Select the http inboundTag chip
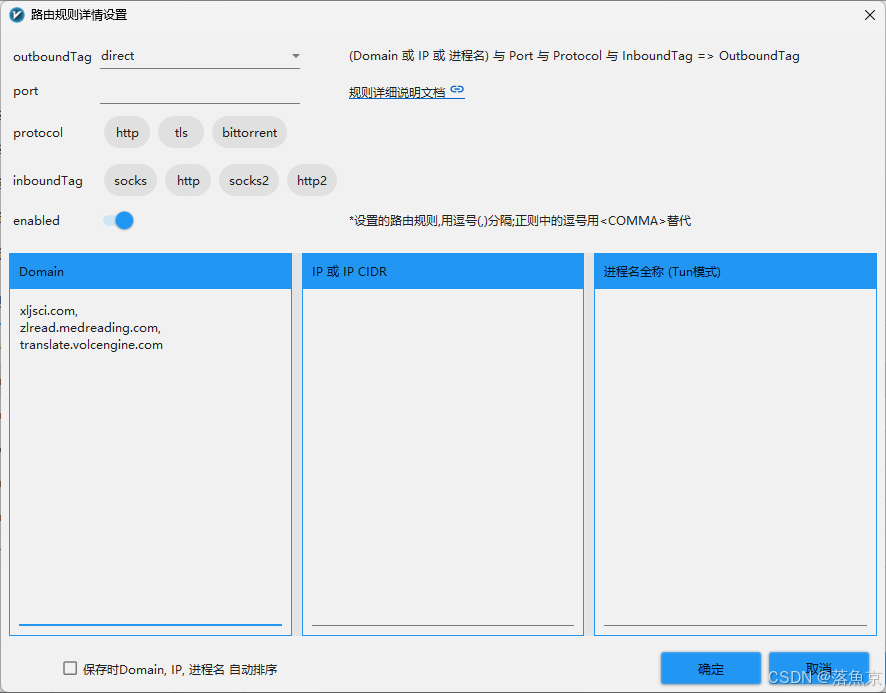The width and height of the screenshot is (886, 693). [188, 180]
